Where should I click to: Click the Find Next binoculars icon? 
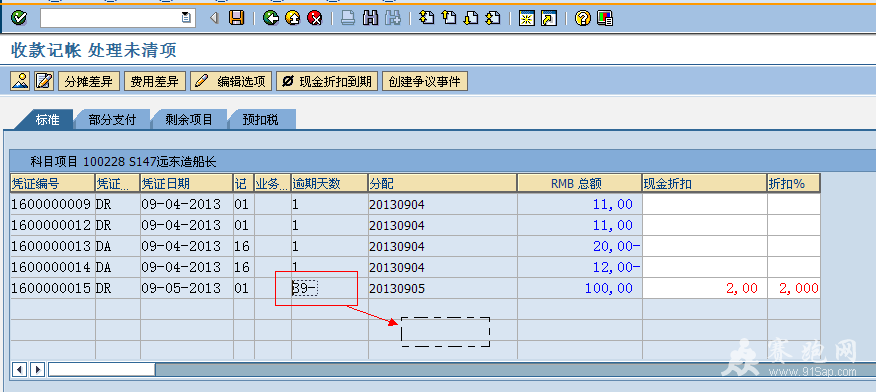(x=393, y=18)
